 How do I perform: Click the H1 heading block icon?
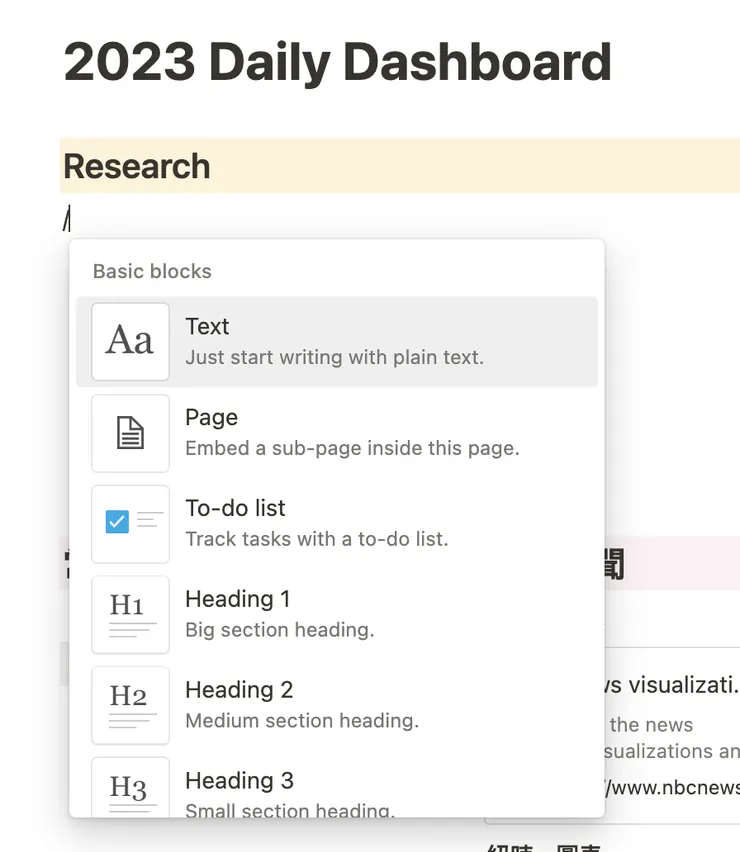point(130,614)
